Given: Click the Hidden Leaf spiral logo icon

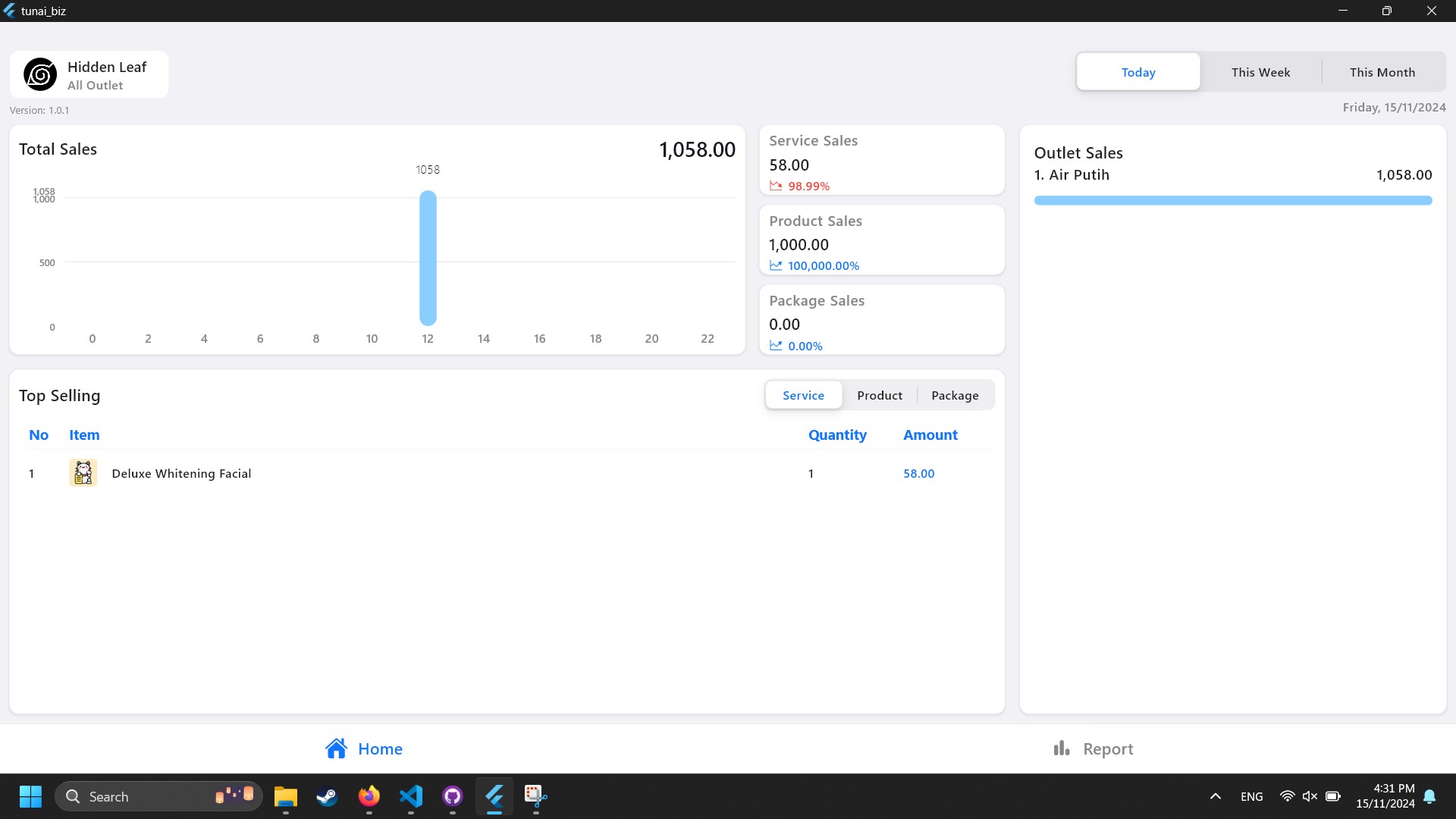Looking at the screenshot, I should 40,74.
